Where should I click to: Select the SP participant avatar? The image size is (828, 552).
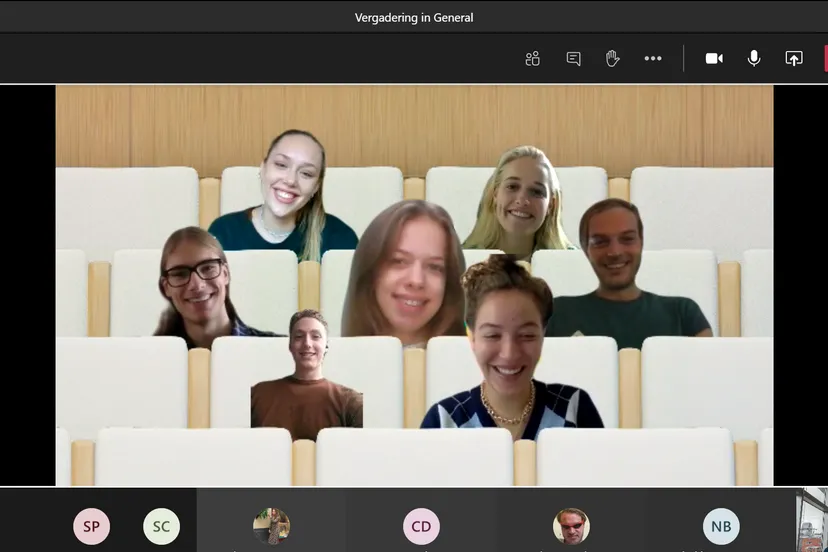91,526
